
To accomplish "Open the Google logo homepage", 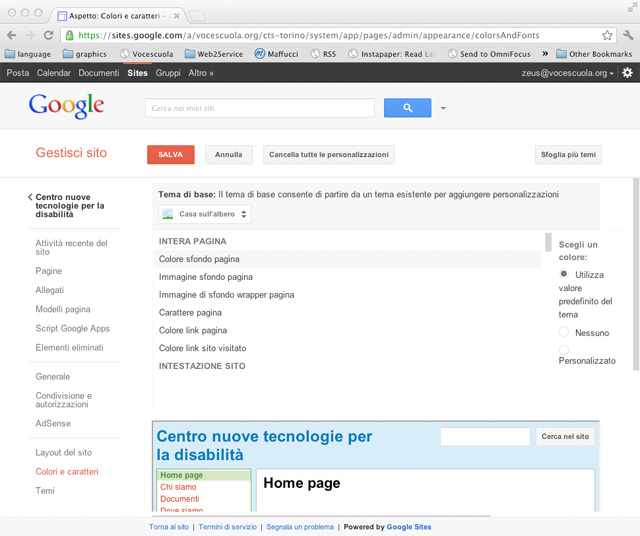I will coord(66,106).
